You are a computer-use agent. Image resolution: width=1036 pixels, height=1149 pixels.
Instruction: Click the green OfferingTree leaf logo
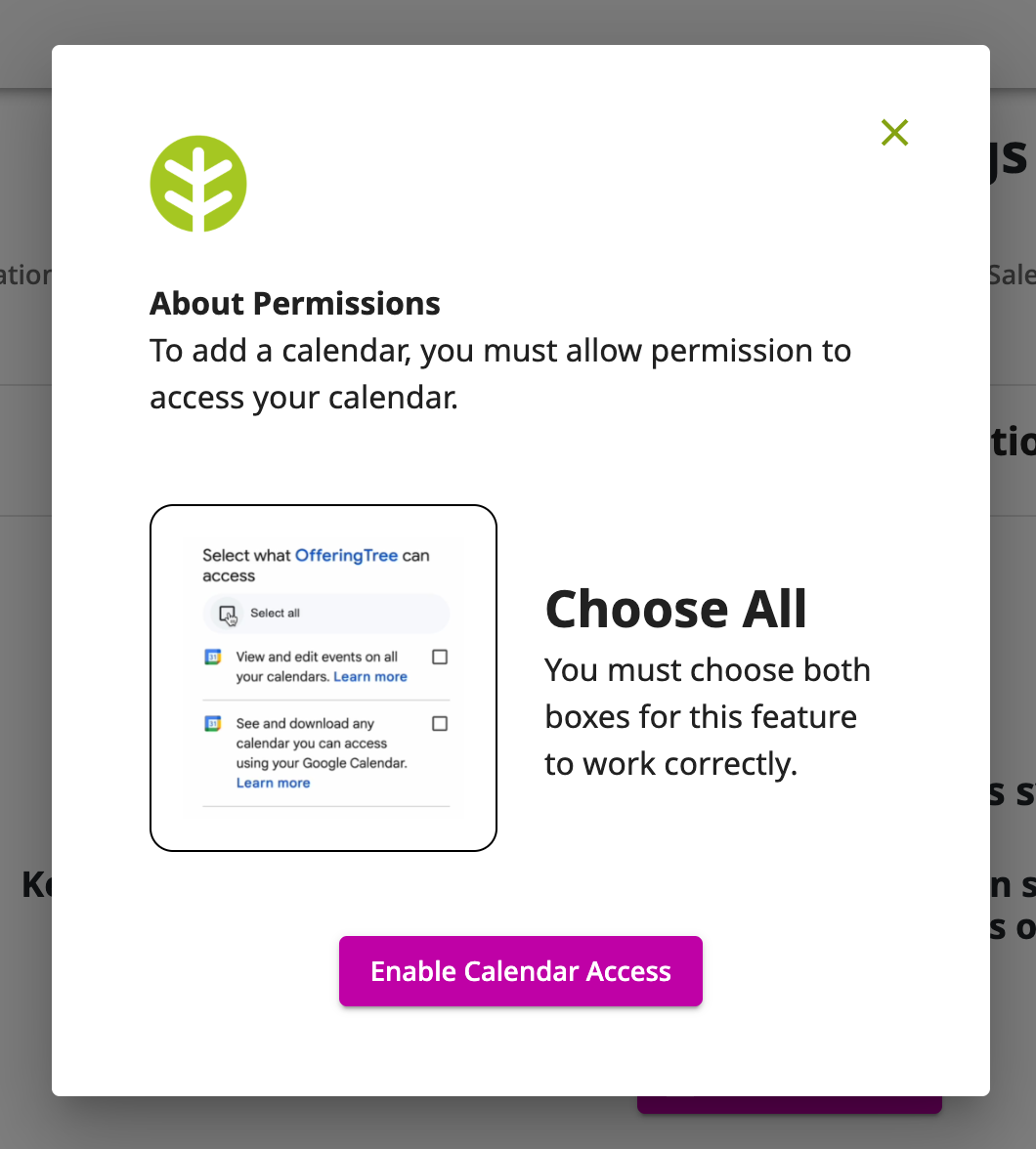(x=198, y=184)
